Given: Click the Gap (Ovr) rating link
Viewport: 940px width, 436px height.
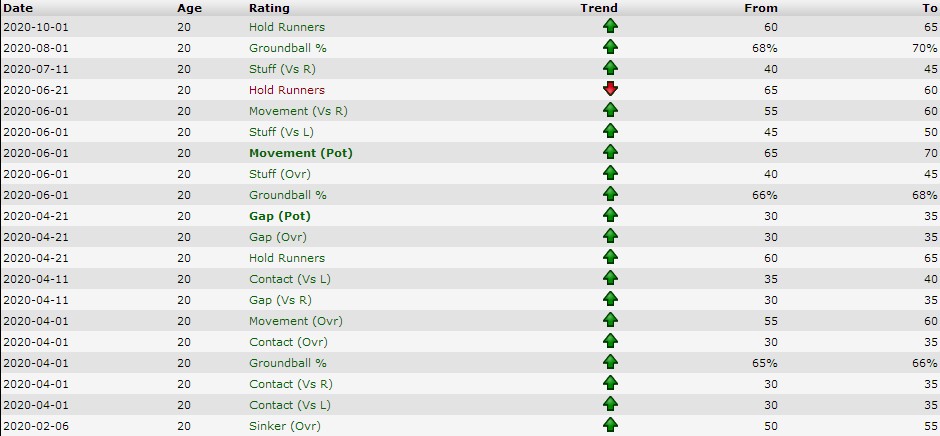Looking at the screenshot, I should tap(278, 237).
